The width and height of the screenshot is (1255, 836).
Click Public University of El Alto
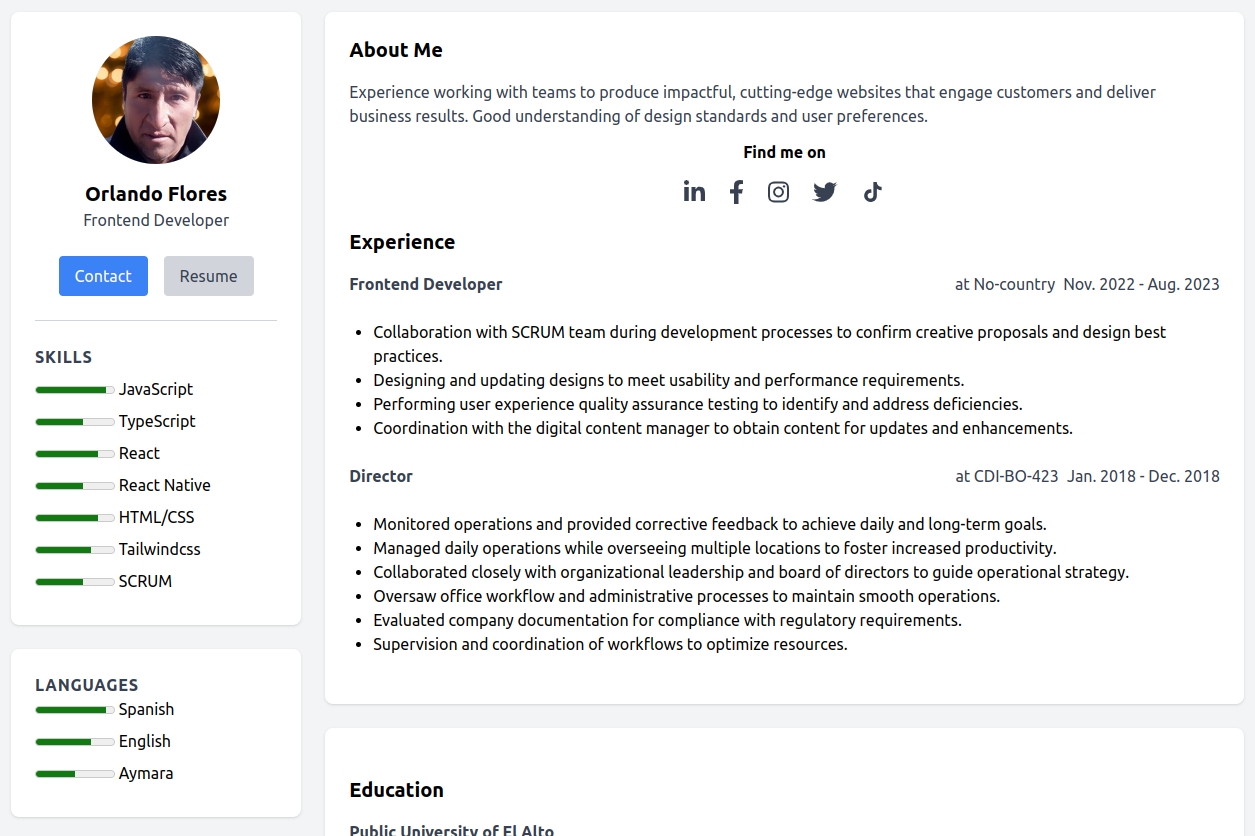451,830
